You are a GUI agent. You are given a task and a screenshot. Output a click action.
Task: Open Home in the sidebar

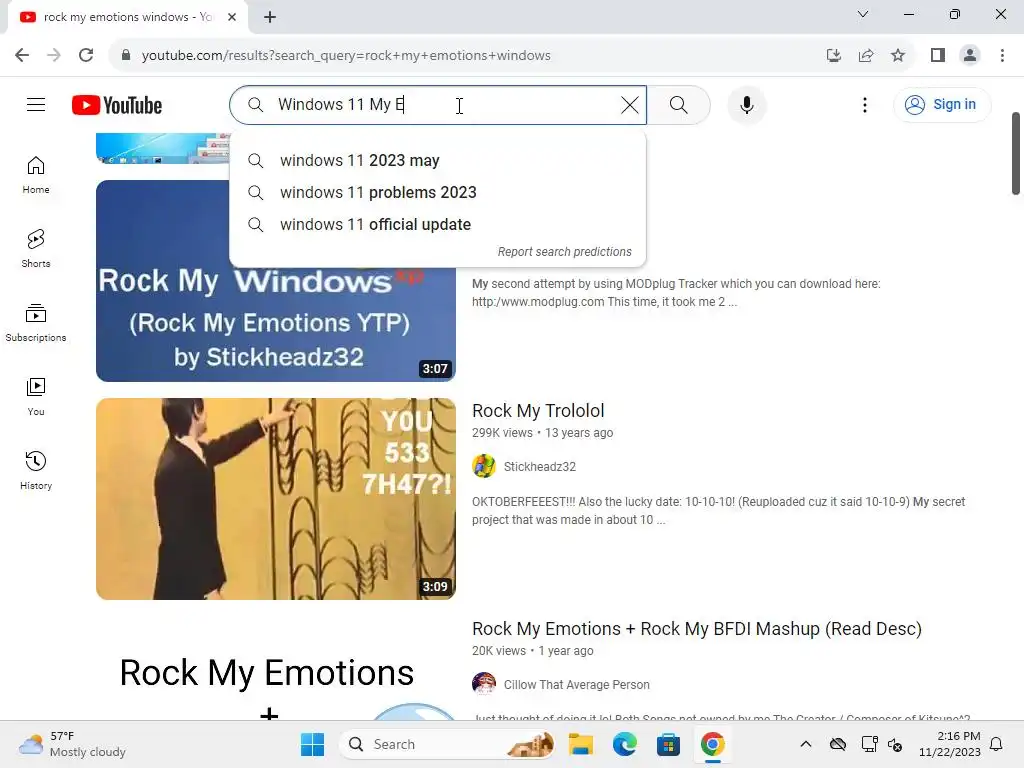(x=36, y=175)
